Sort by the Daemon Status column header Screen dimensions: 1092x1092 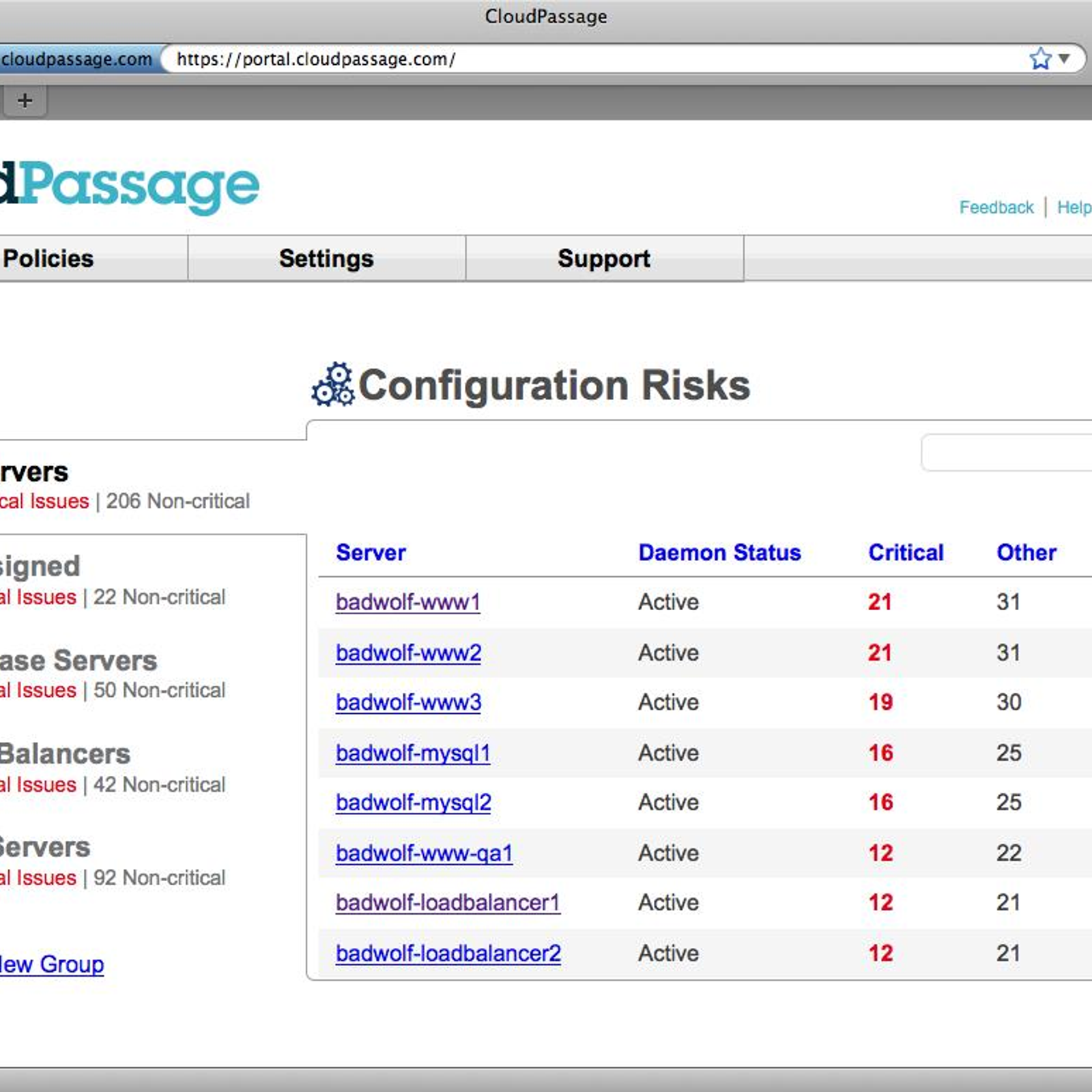[719, 552]
